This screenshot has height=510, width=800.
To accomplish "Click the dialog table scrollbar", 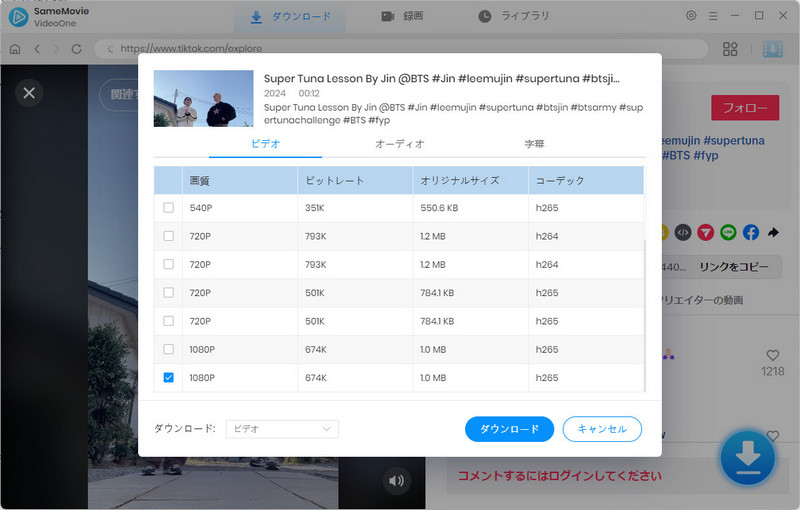I will [x=645, y=316].
